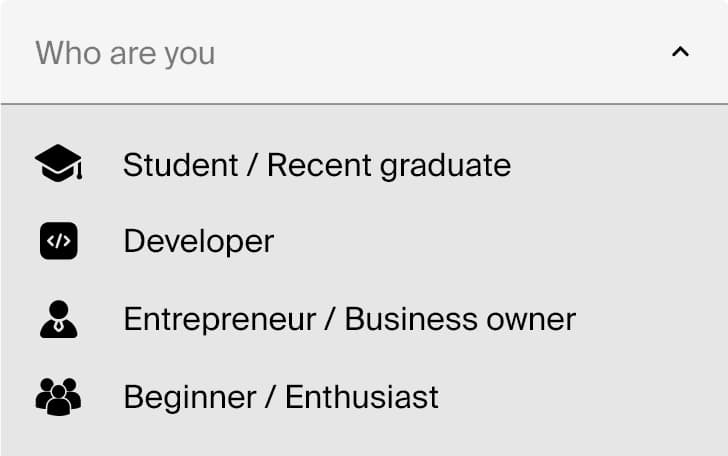Click blank space beside the Developer option

pyautogui.click(x=497, y=241)
